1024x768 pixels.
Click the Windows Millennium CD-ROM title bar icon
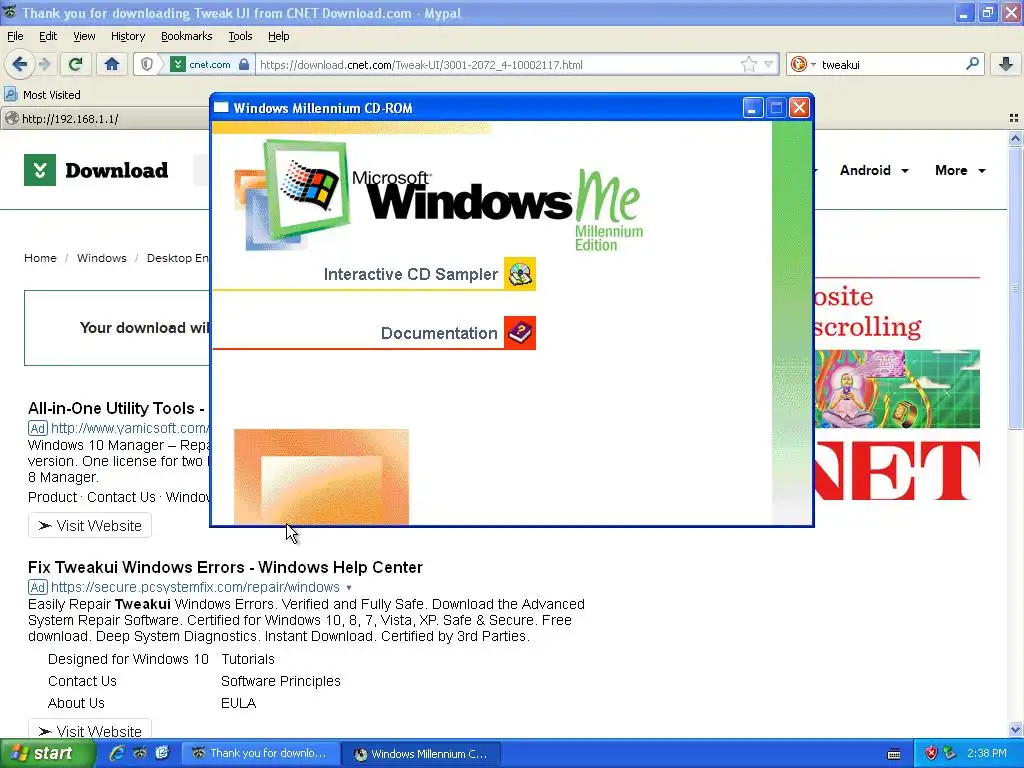coord(221,108)
